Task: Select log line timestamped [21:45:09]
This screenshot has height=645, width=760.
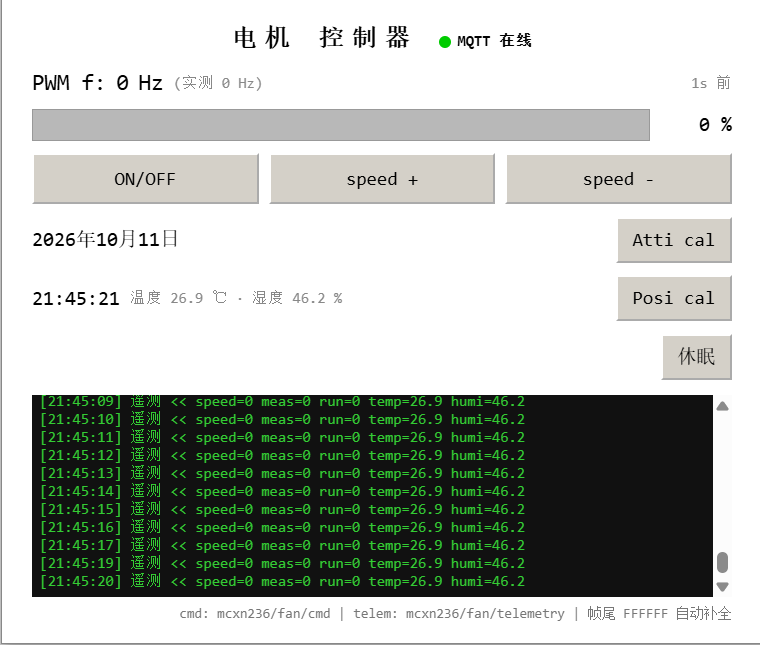Action: (x=282, y=402)
